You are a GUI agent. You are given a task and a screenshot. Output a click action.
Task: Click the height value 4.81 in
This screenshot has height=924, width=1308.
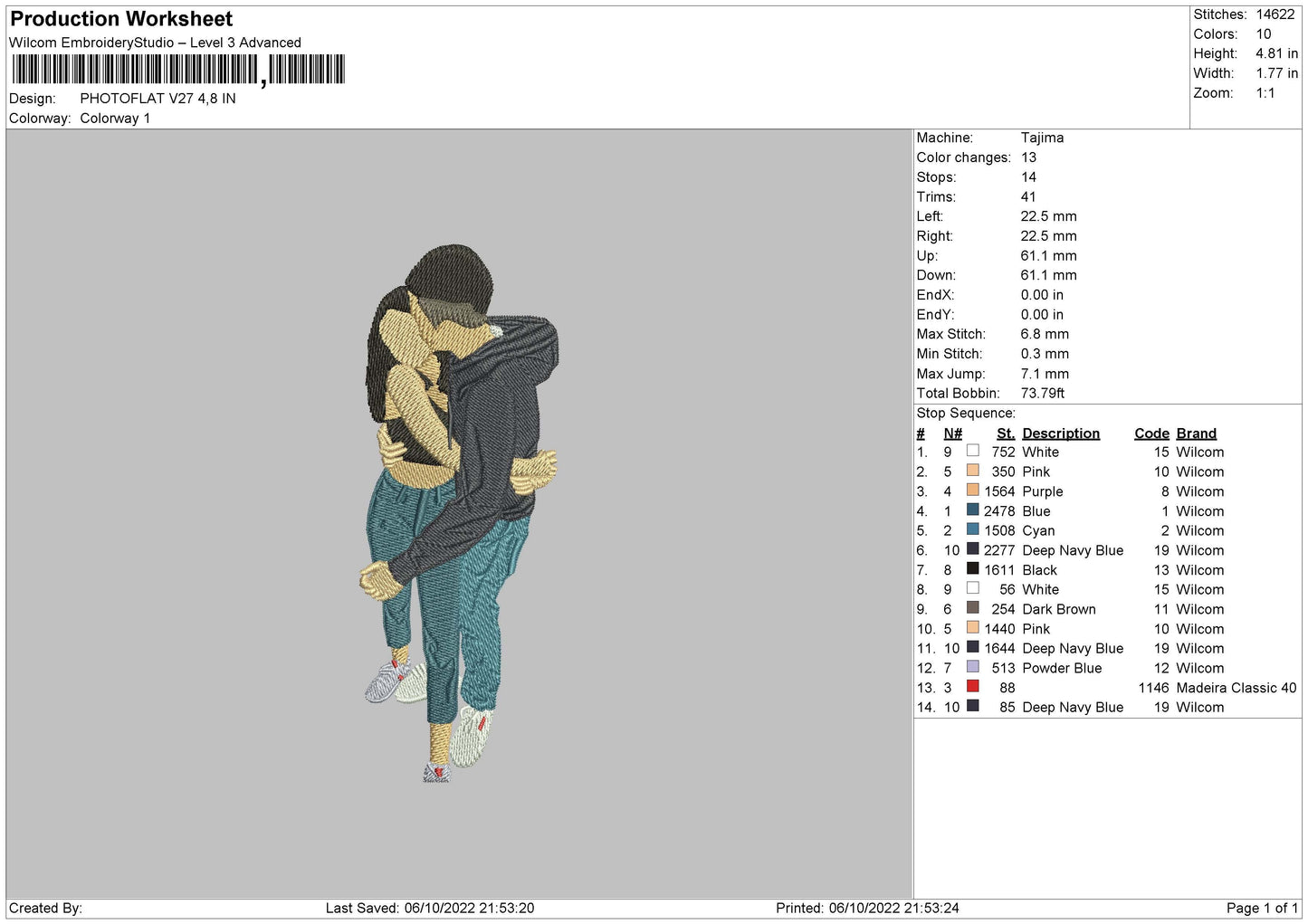click(1276, 54)
